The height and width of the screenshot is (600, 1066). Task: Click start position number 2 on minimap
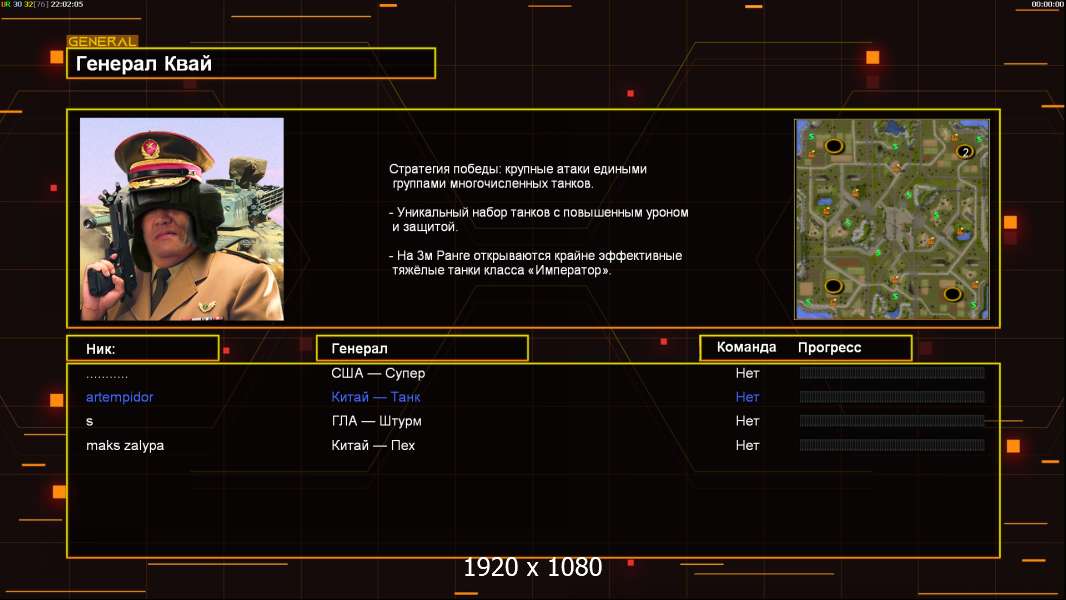coord(964,152)
